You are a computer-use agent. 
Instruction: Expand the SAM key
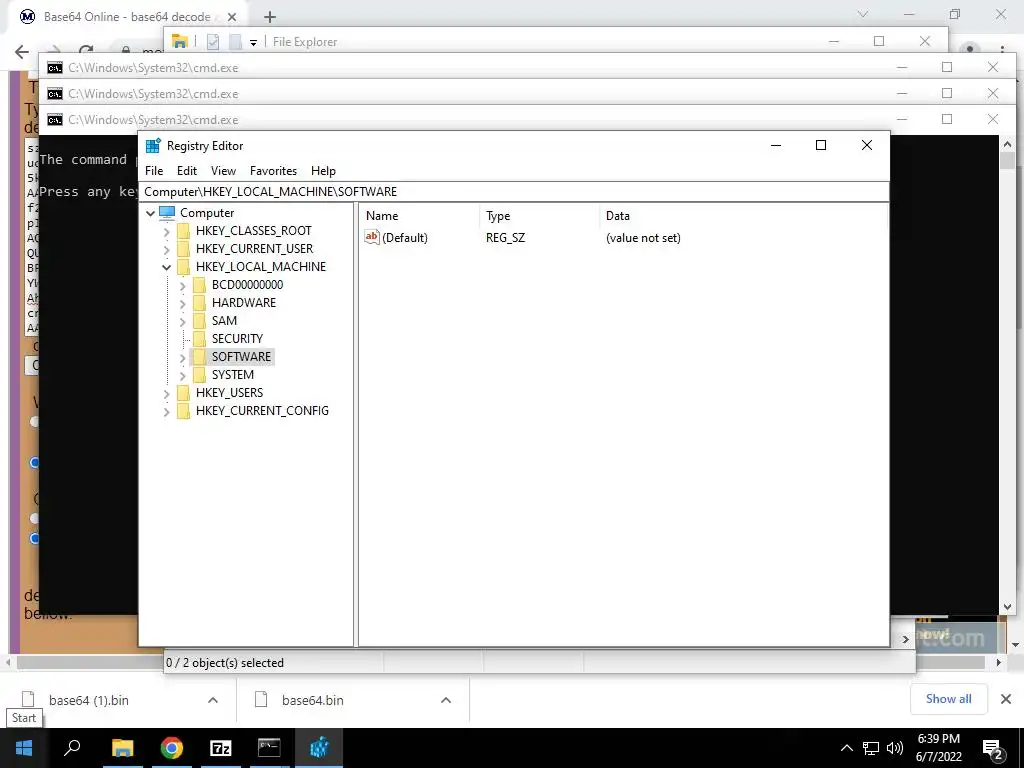point(183,321)
